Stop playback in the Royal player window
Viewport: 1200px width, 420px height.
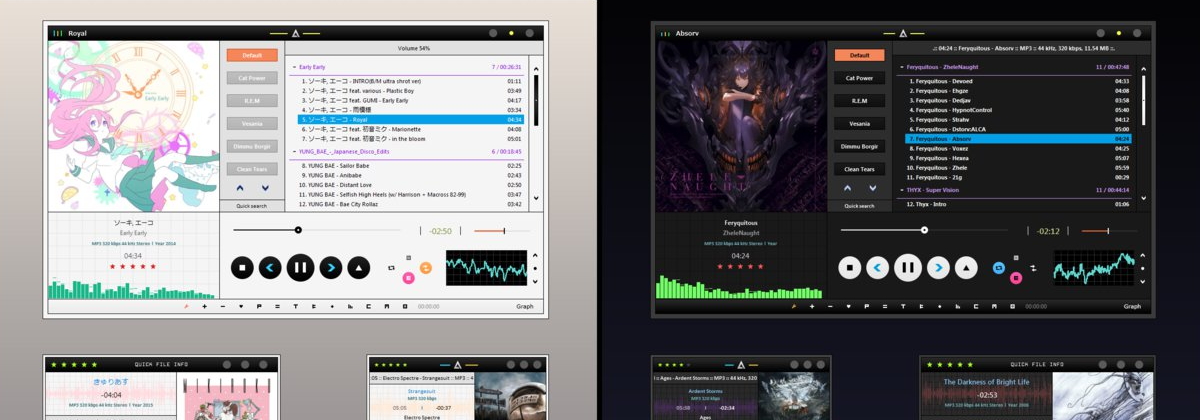click(x=241, y=267)
